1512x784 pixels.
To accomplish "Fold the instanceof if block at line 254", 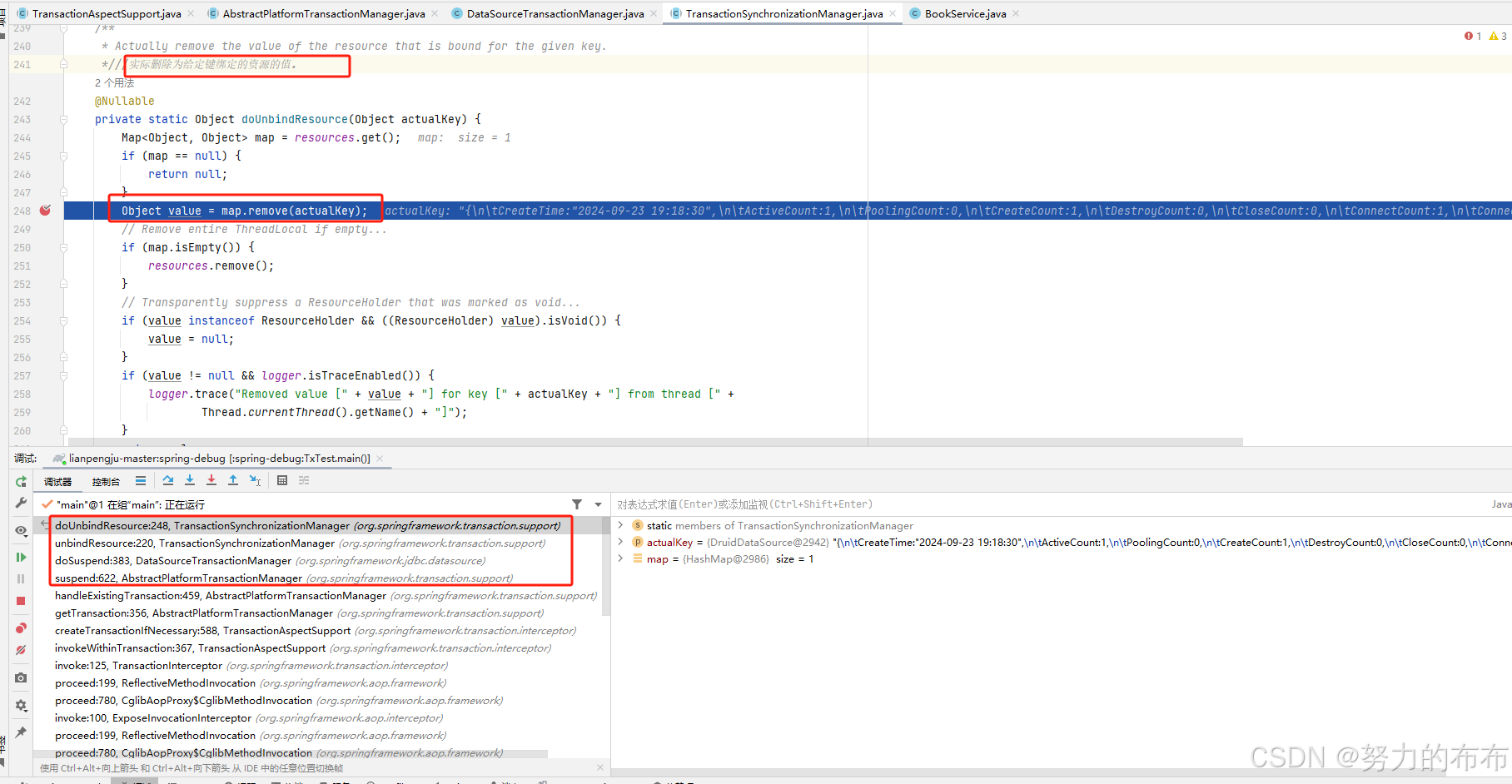I will point(63,321).
